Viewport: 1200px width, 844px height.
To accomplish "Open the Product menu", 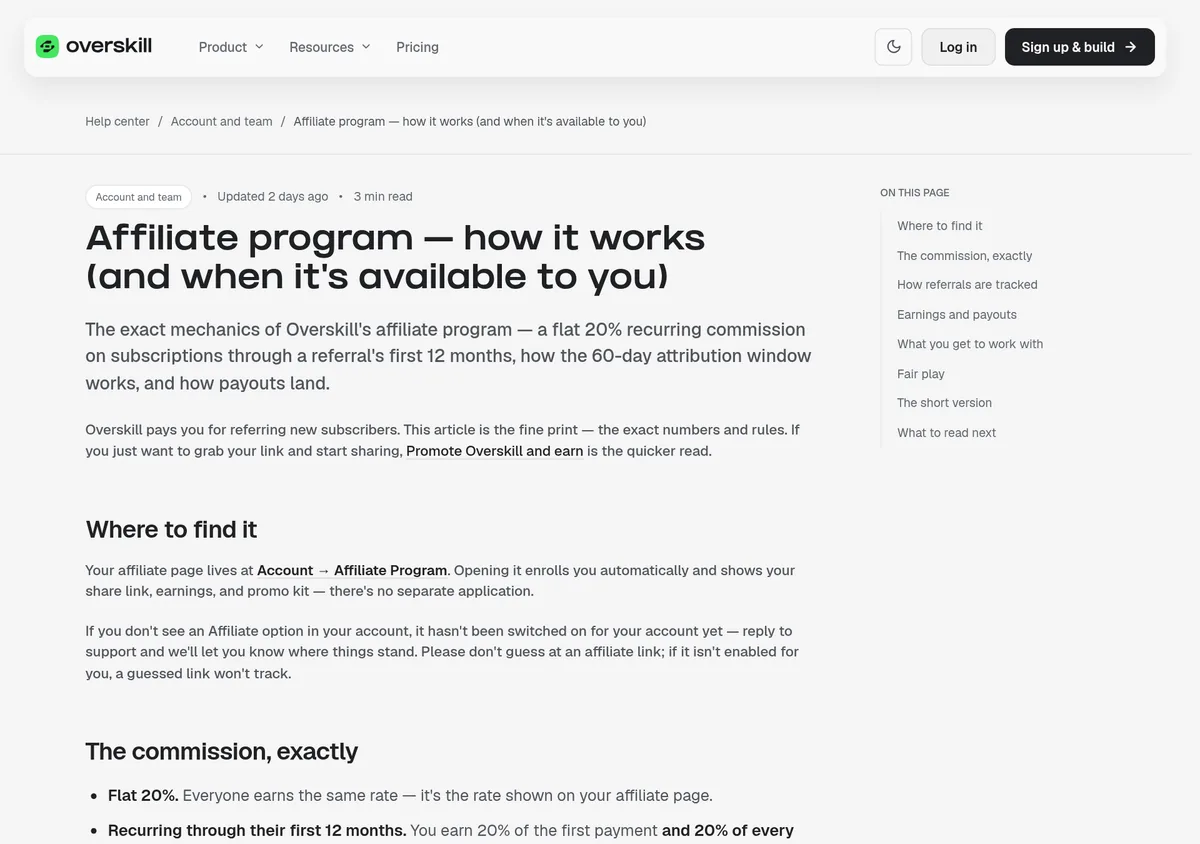I will point(231,47).
